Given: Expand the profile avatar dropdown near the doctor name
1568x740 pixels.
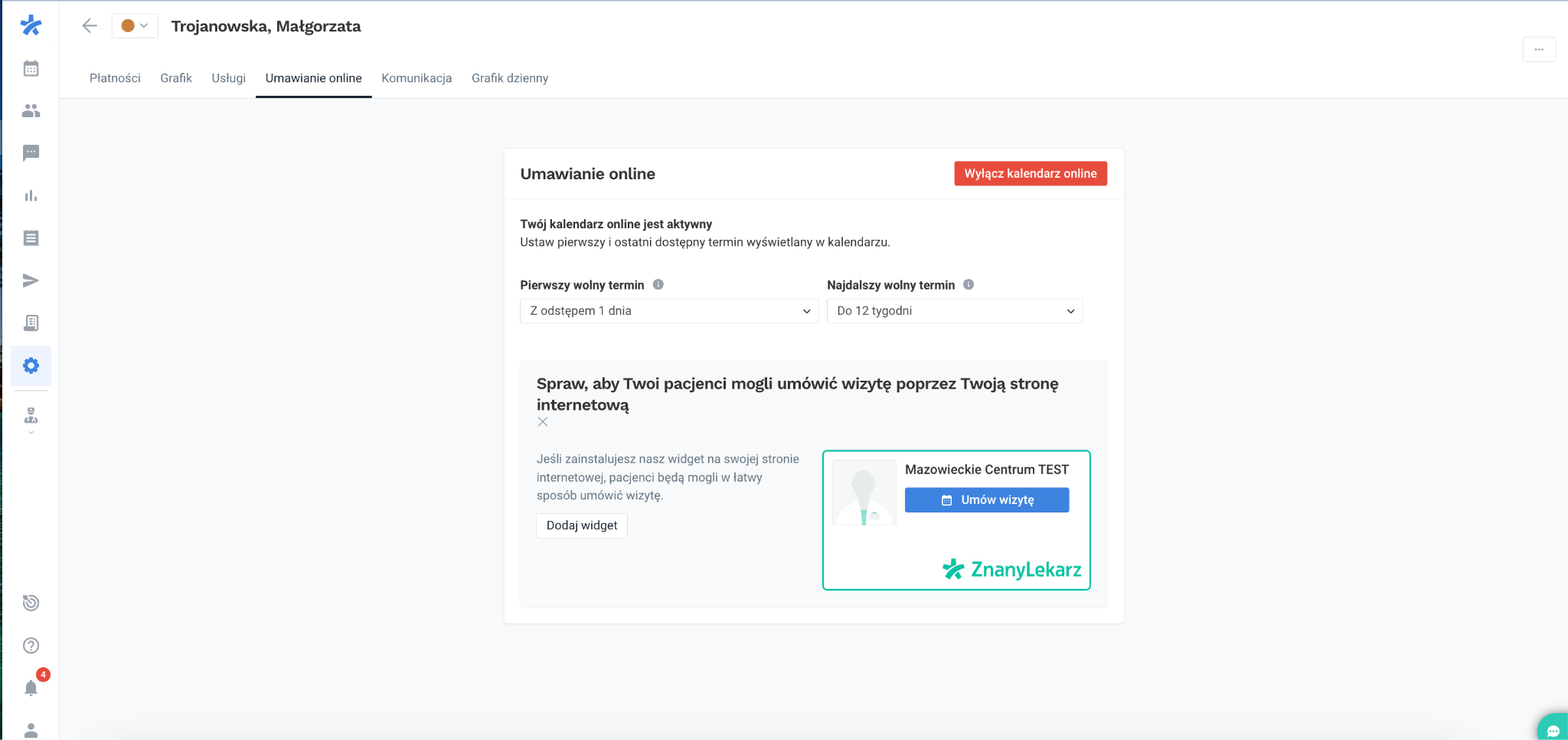Looking at the screenshot, I should pyautogui.click(x=135, y=25).
